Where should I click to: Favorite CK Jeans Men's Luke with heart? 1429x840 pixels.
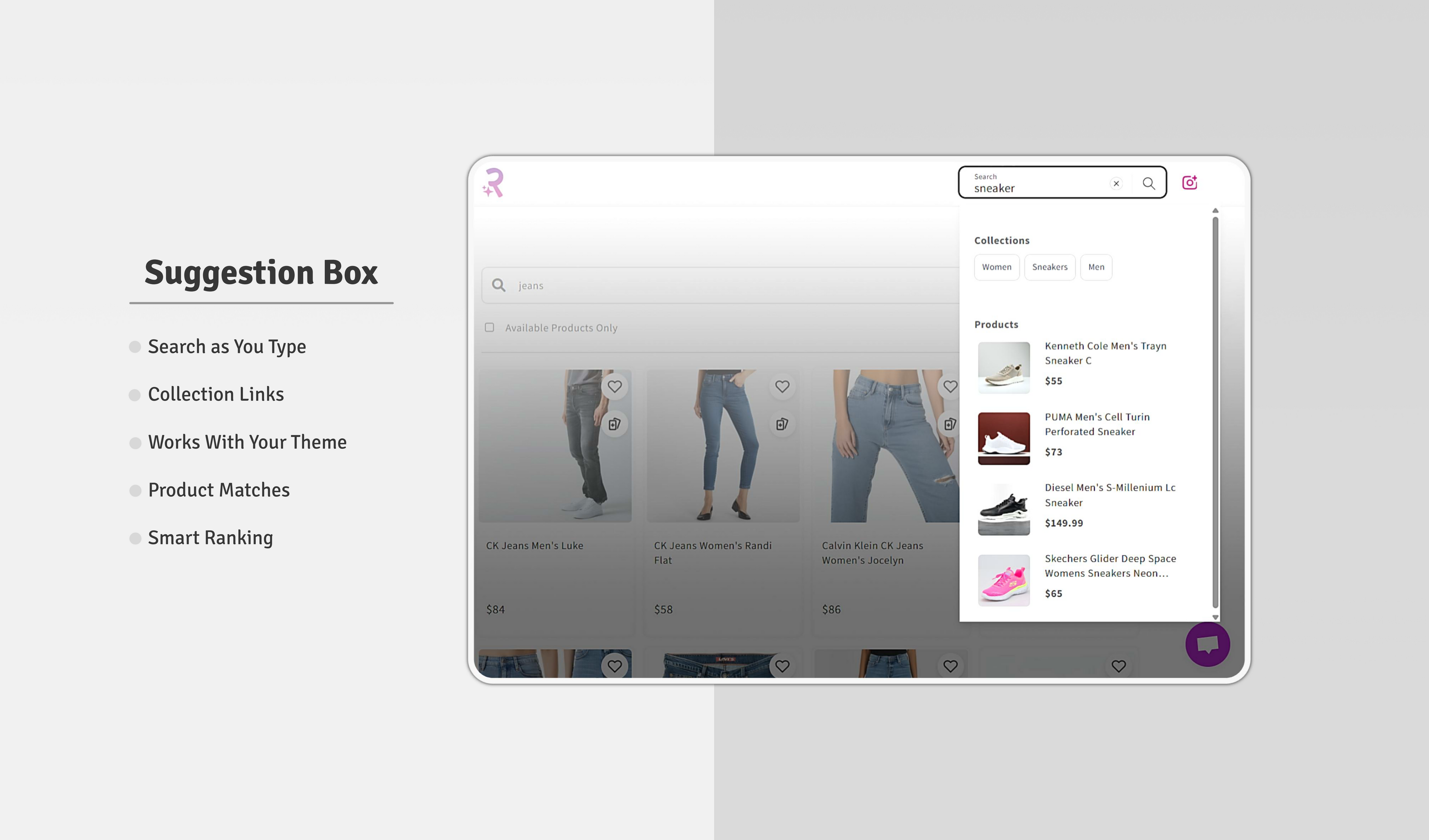coord(614,387)
